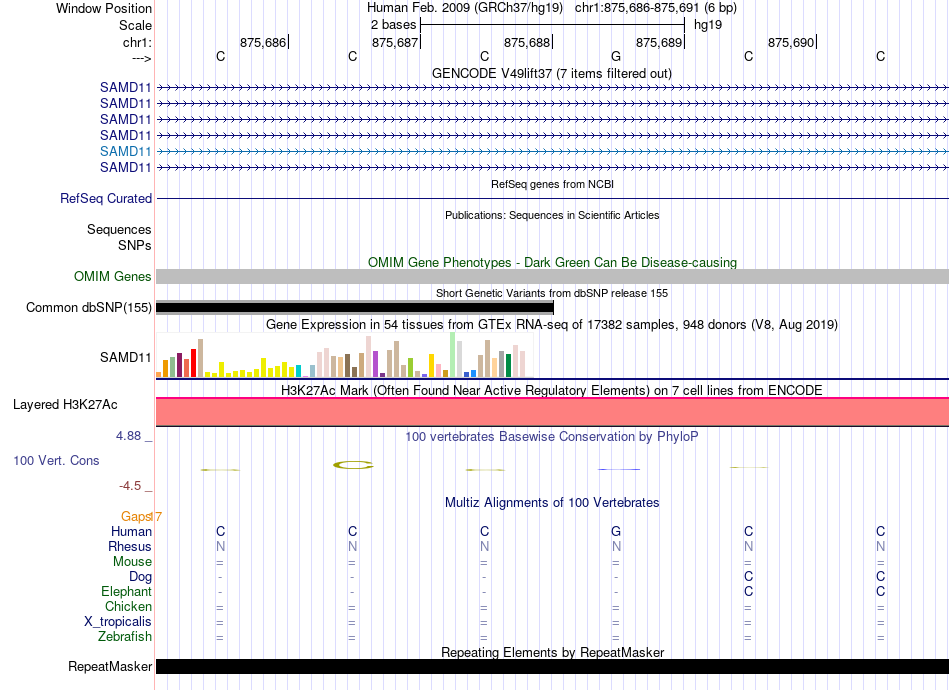This screenshot has height=690, width=950.
Task: Click the G base in the Human alignment row
Action: click(616, 531)
